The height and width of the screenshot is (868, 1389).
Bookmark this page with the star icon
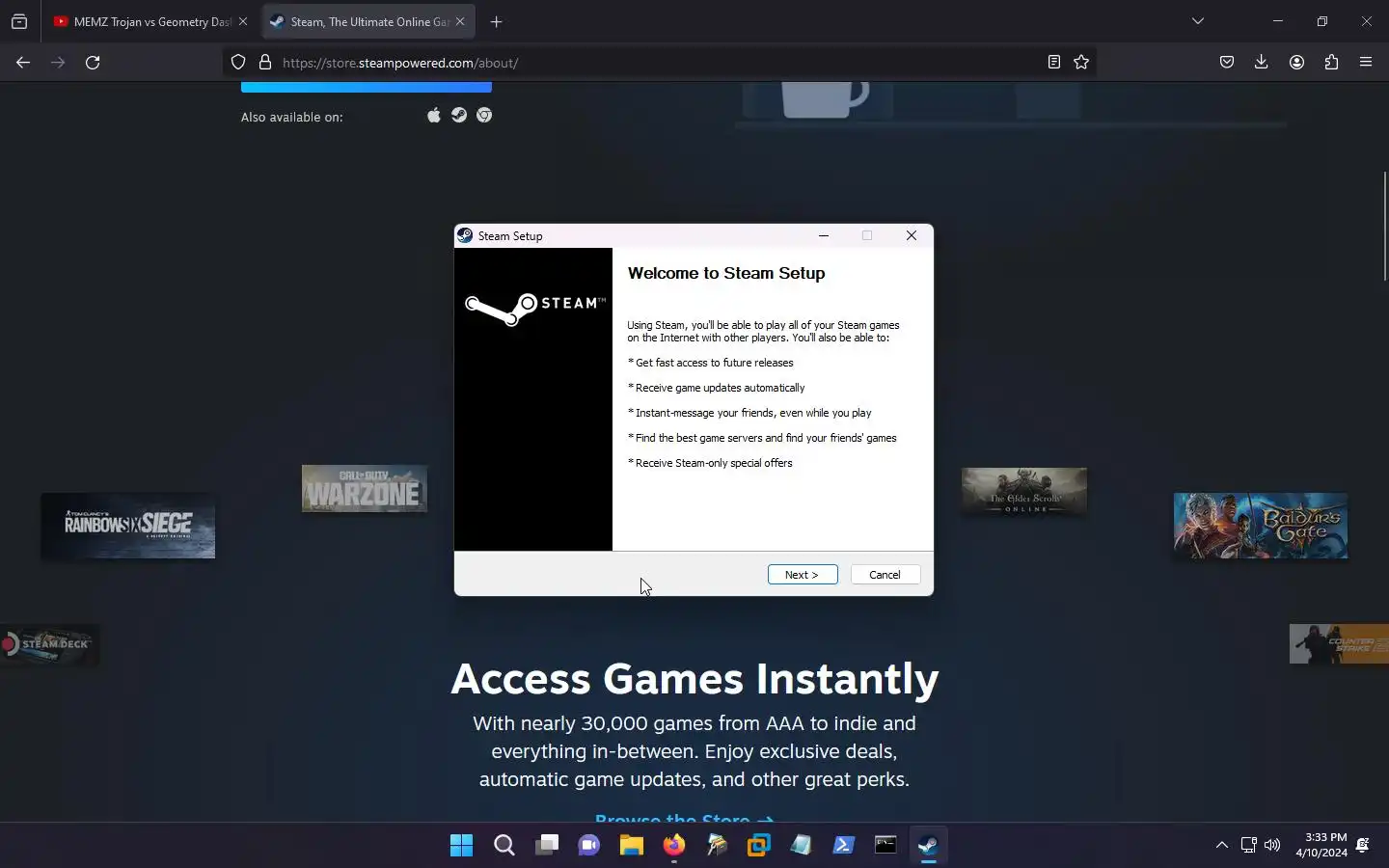pos(1081,63)
